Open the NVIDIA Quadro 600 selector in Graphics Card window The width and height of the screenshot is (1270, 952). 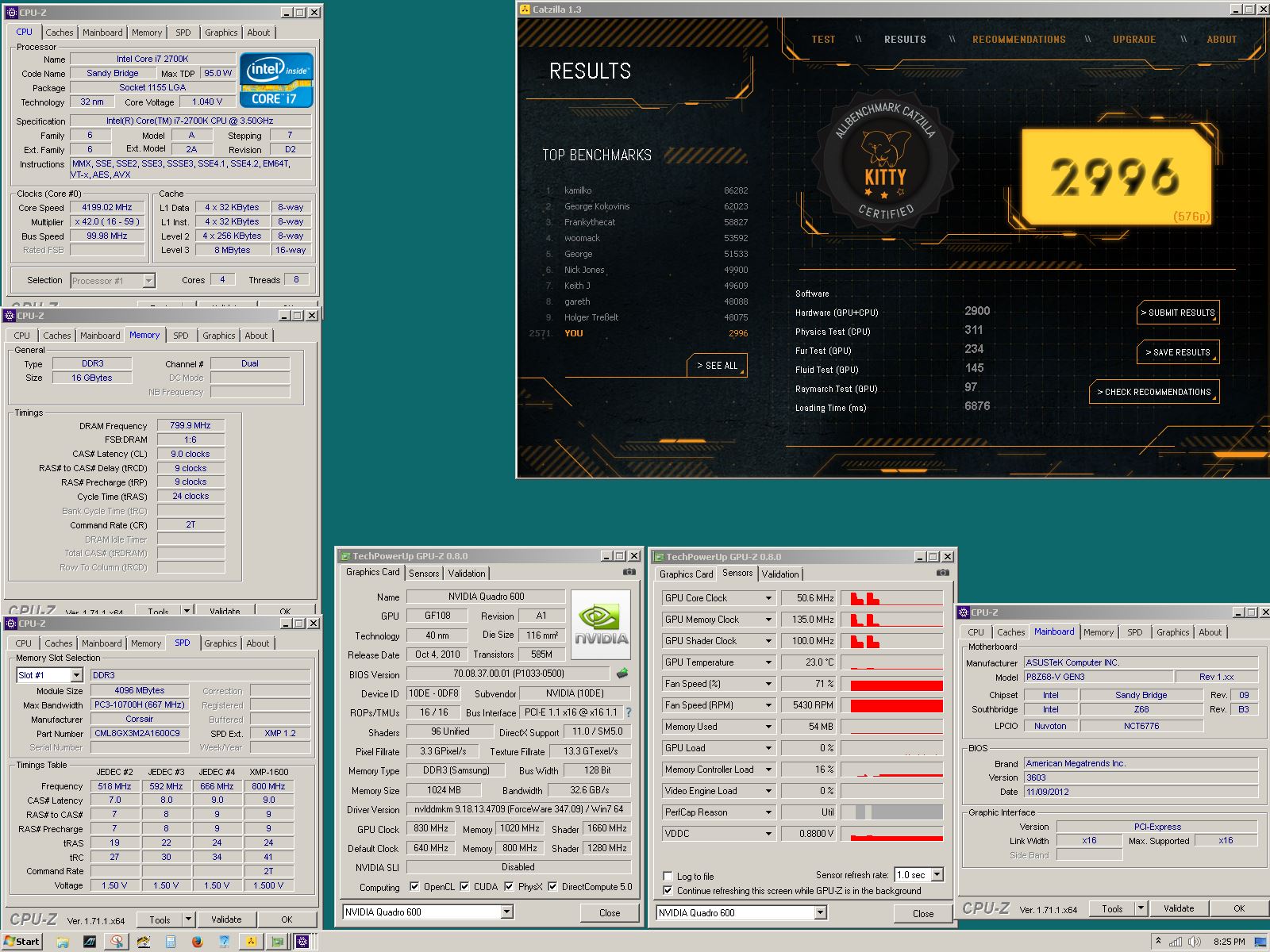point(506,912)
